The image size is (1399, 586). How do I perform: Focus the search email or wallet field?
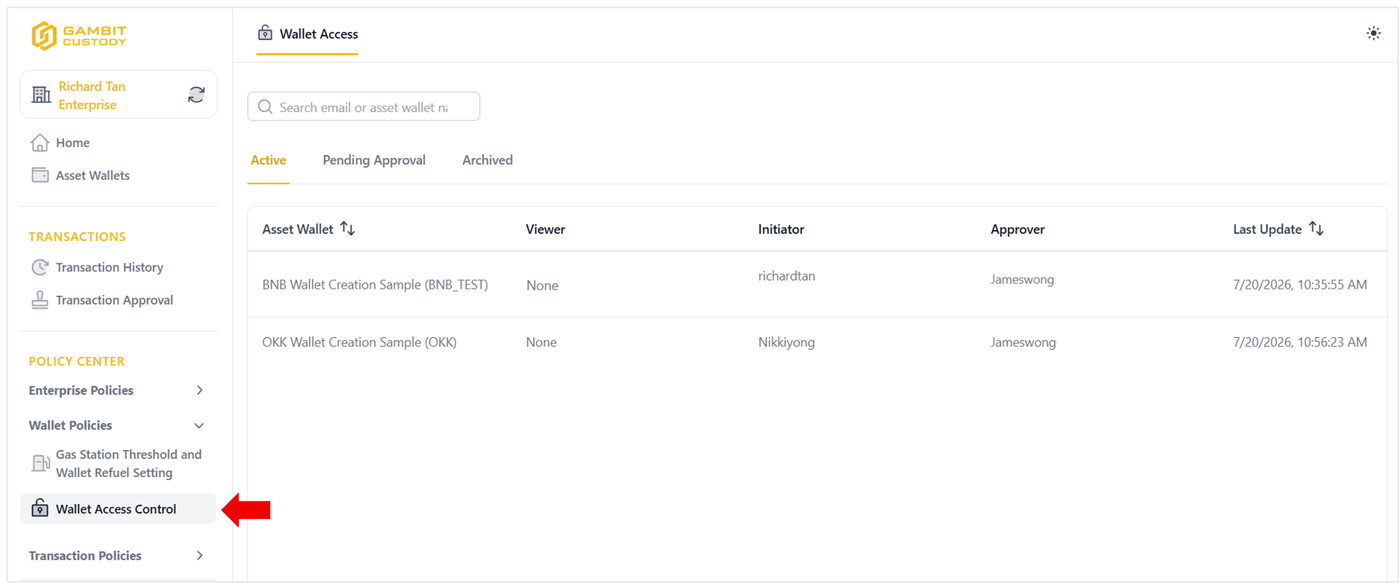coord(364,107)
